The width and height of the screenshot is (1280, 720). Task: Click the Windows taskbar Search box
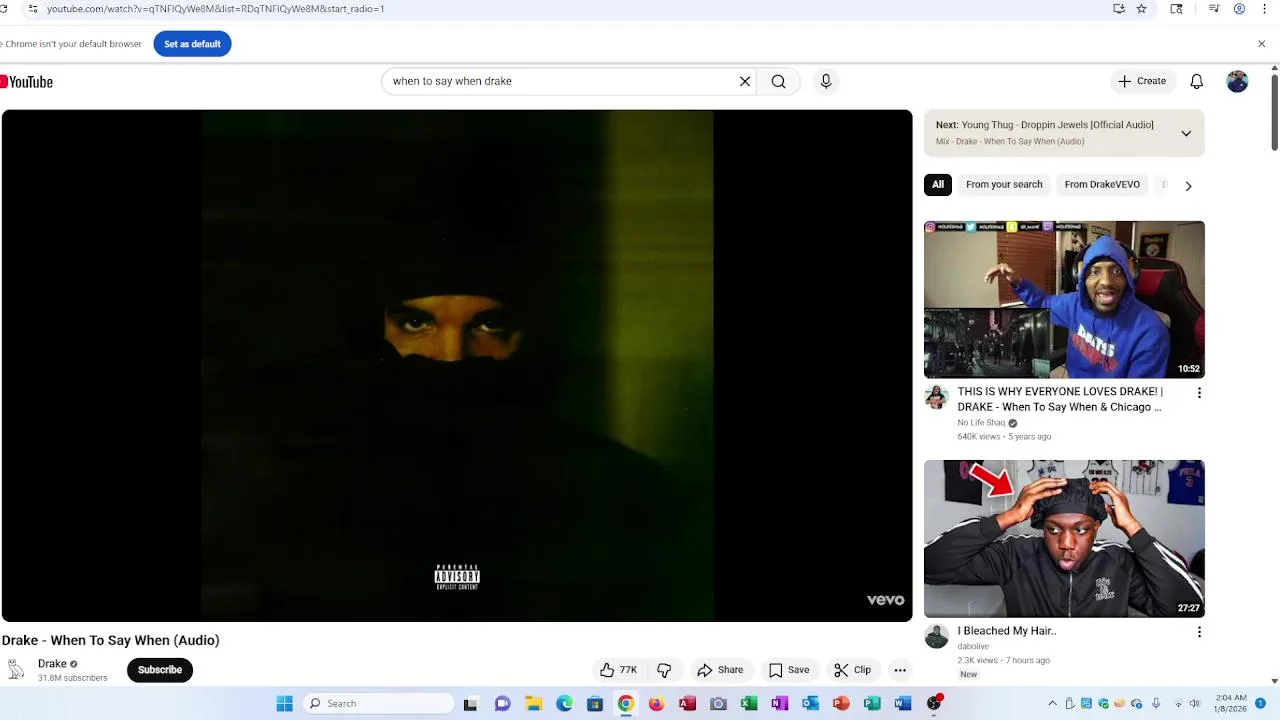[x=378, y=703]
